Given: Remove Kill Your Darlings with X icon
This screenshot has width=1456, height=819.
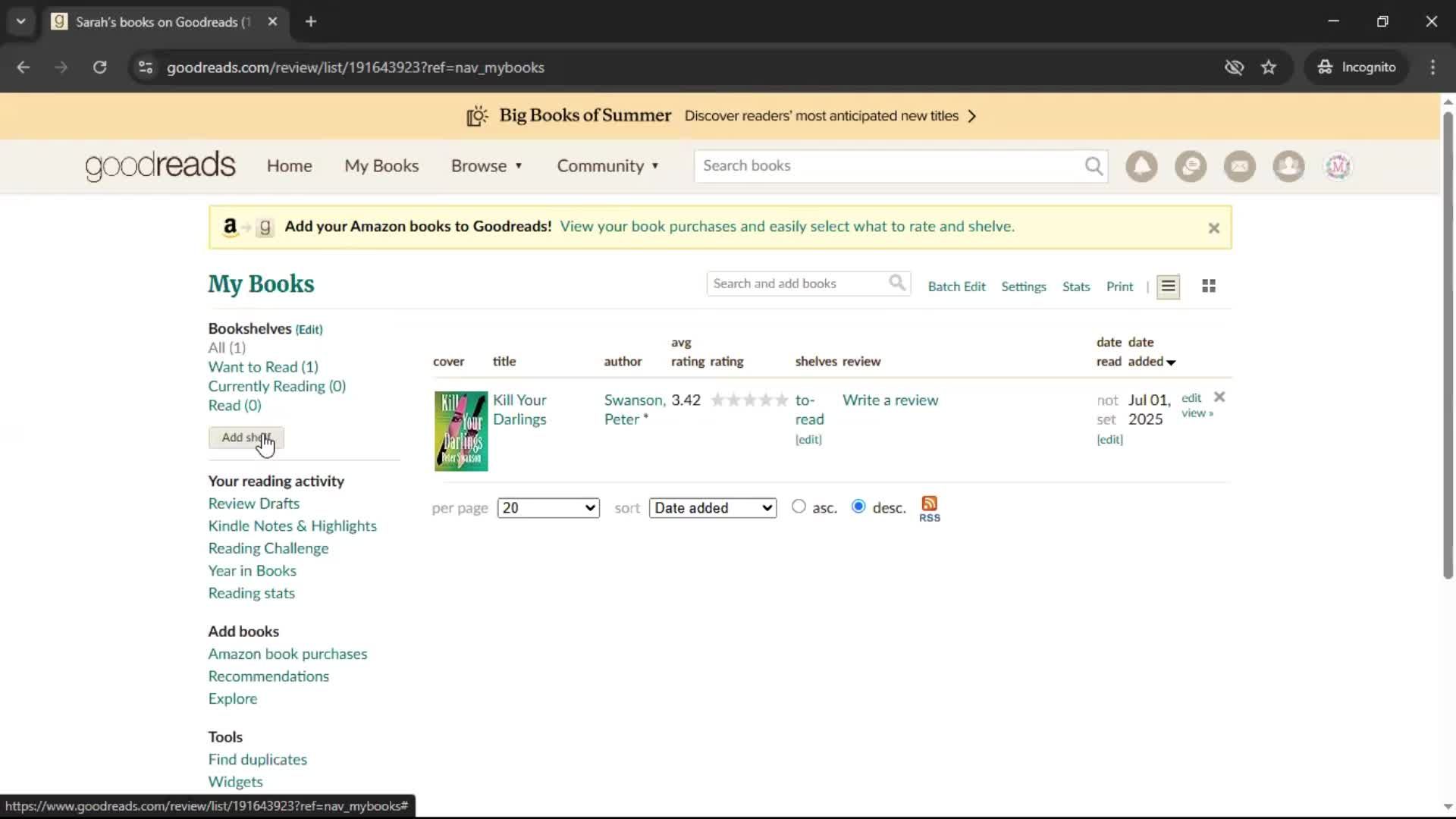Looking at the screenshot, I should pyautogui.click(x=1219, y=397).
